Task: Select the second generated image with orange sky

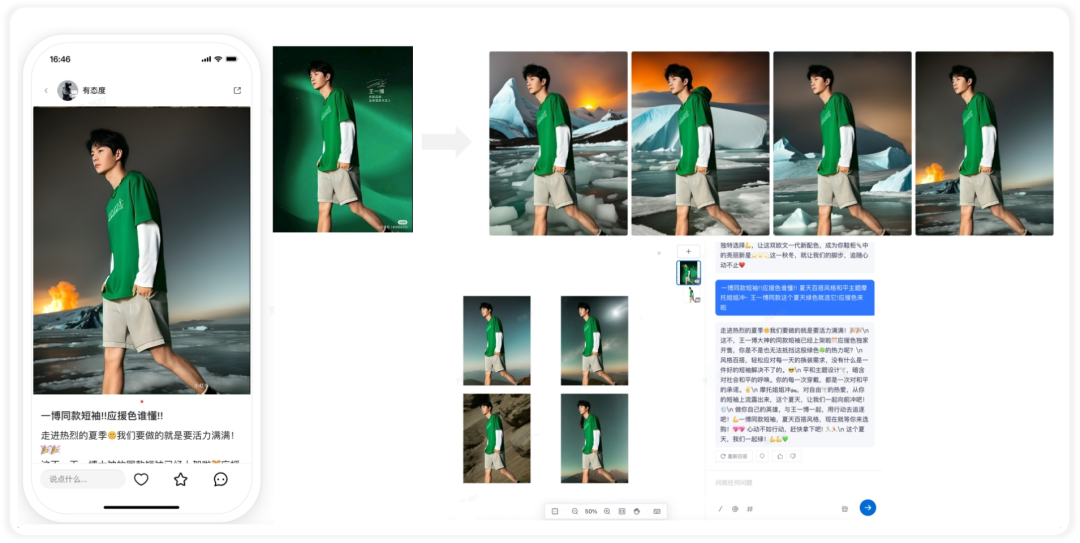Action: 700,143
